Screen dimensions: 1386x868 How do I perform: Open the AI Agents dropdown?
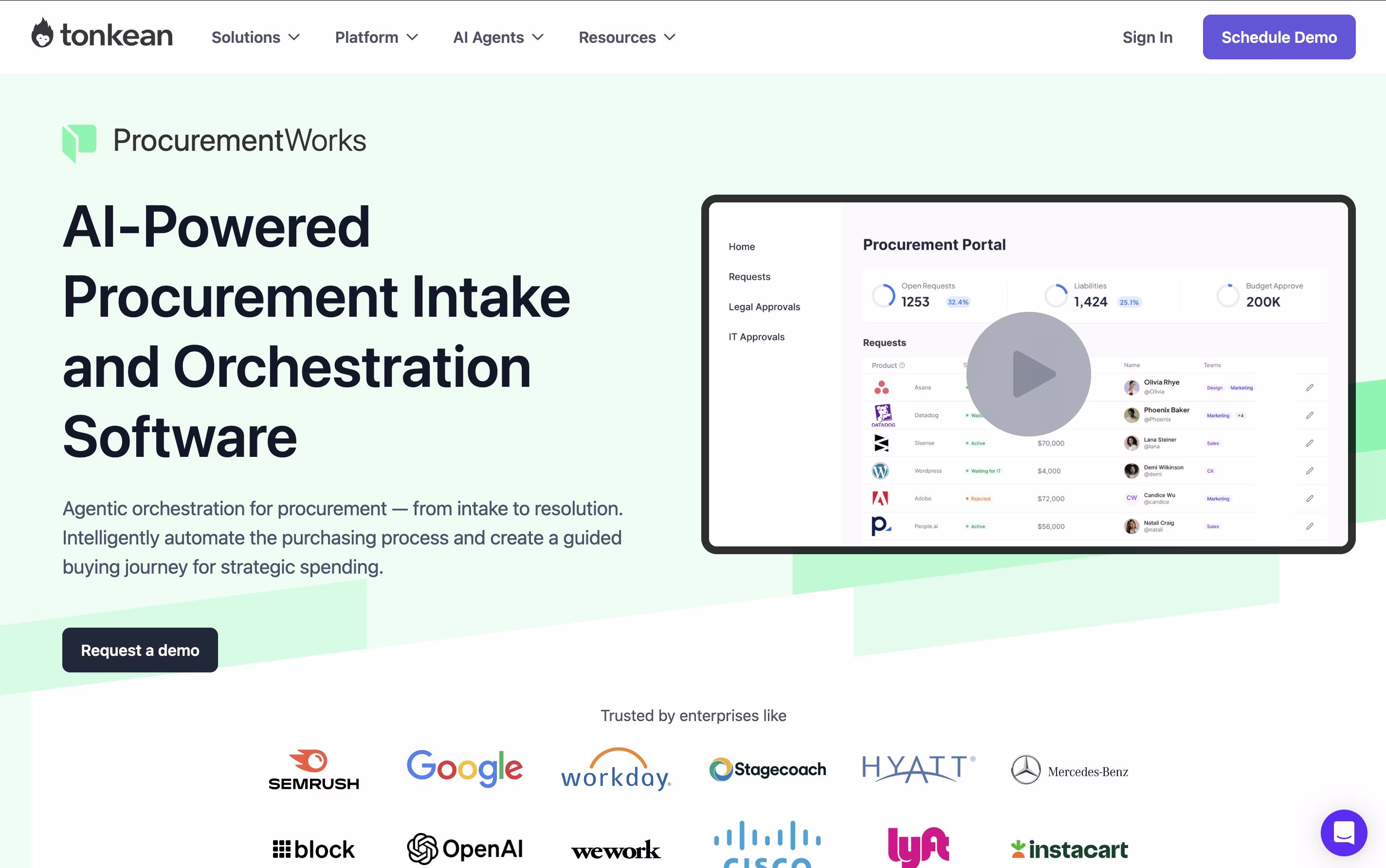(x=498, y=37)
